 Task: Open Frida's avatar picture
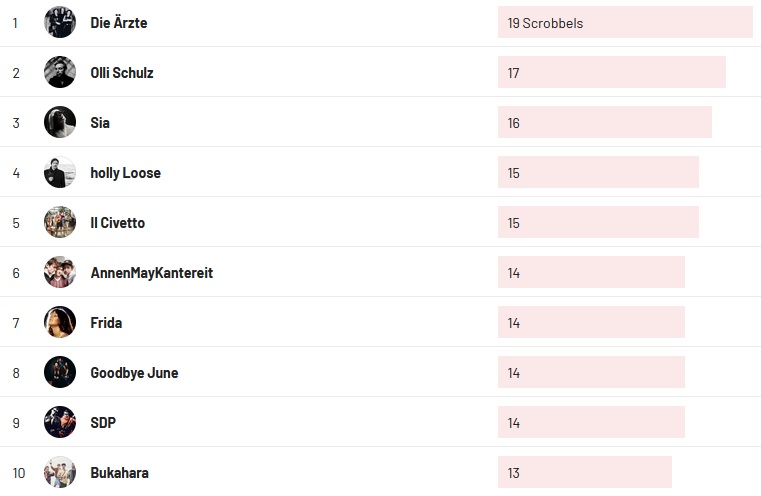(x=60, y=322)
